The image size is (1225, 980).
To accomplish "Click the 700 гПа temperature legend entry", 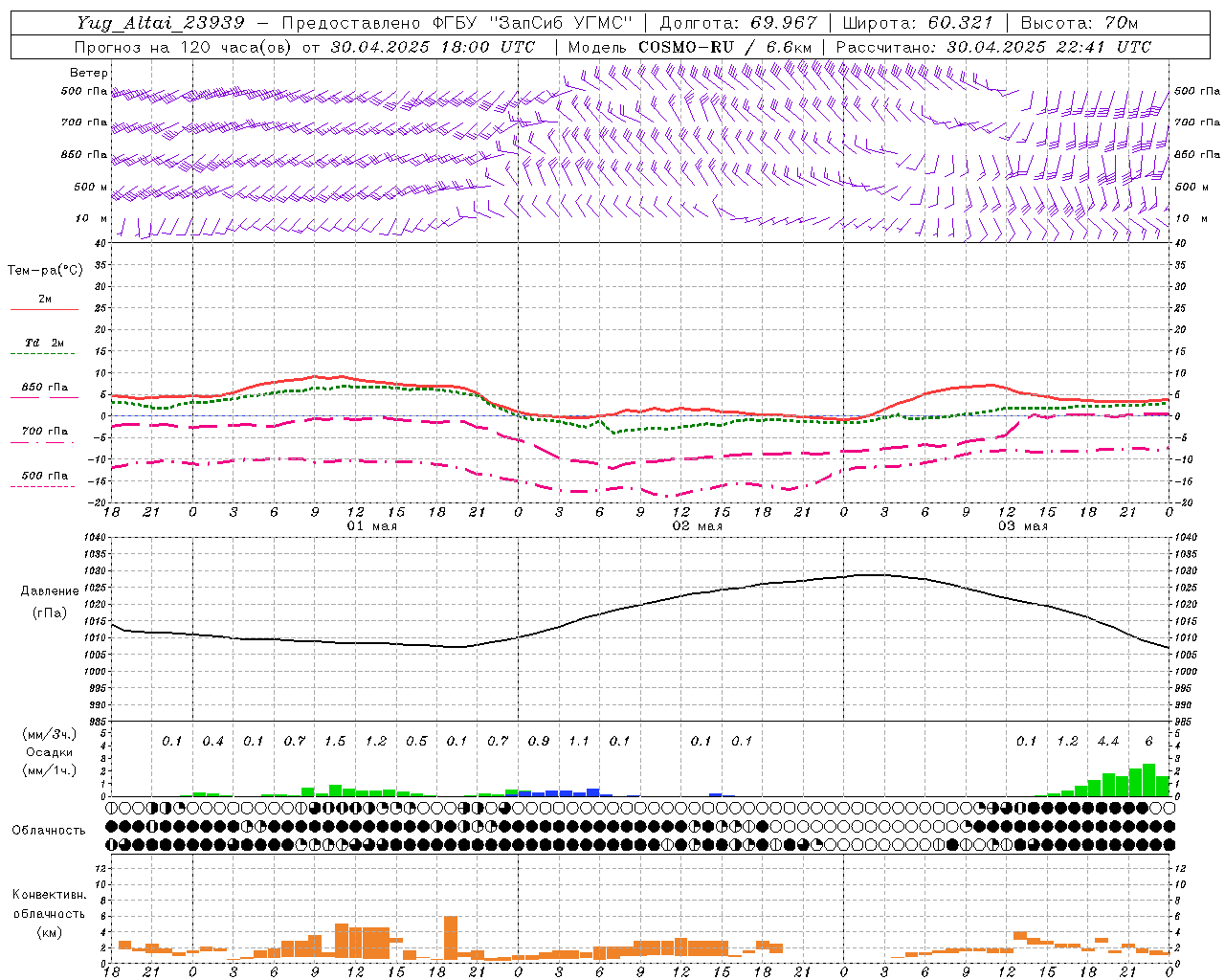I will pyautogui.click(x=45, y=432).
